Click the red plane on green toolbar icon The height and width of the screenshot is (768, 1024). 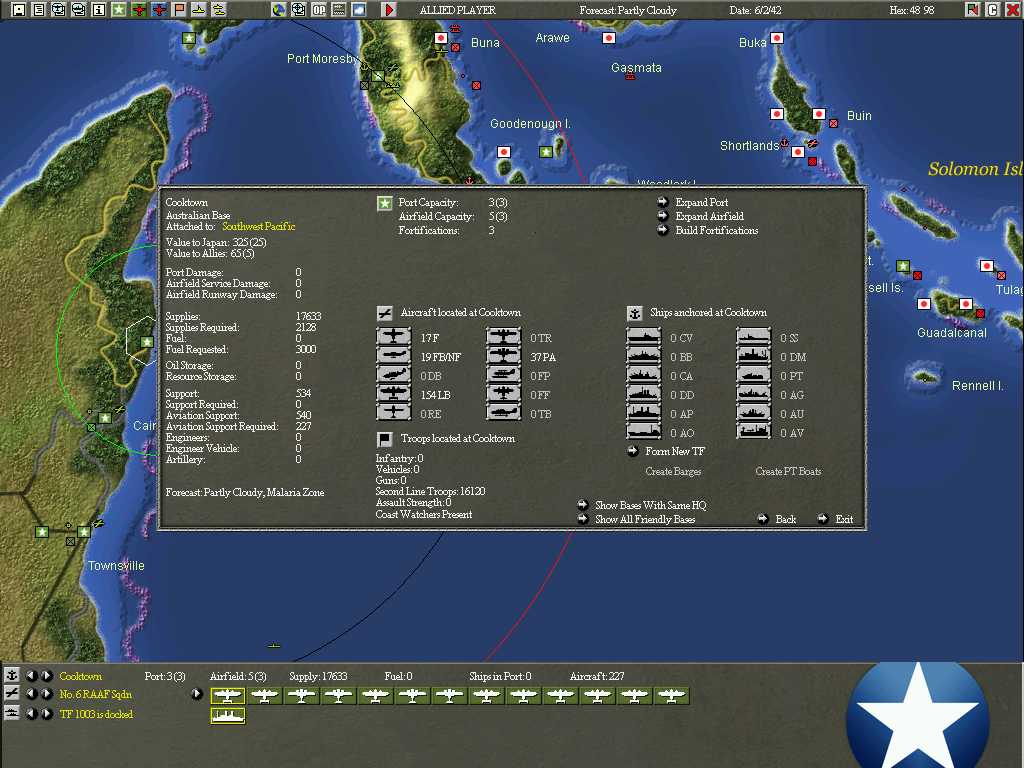pyautogui.click(x=139, y=10)
